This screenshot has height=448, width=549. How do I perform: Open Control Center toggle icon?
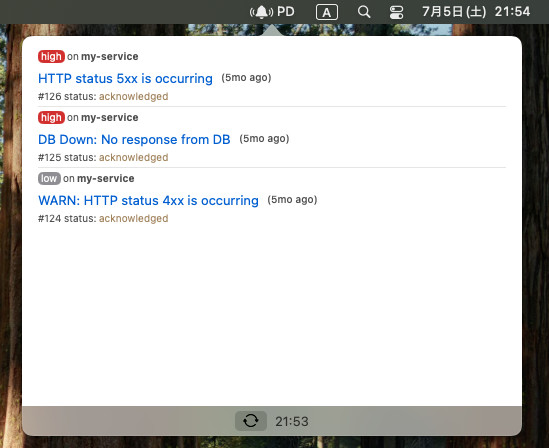(x=396, y=12)
